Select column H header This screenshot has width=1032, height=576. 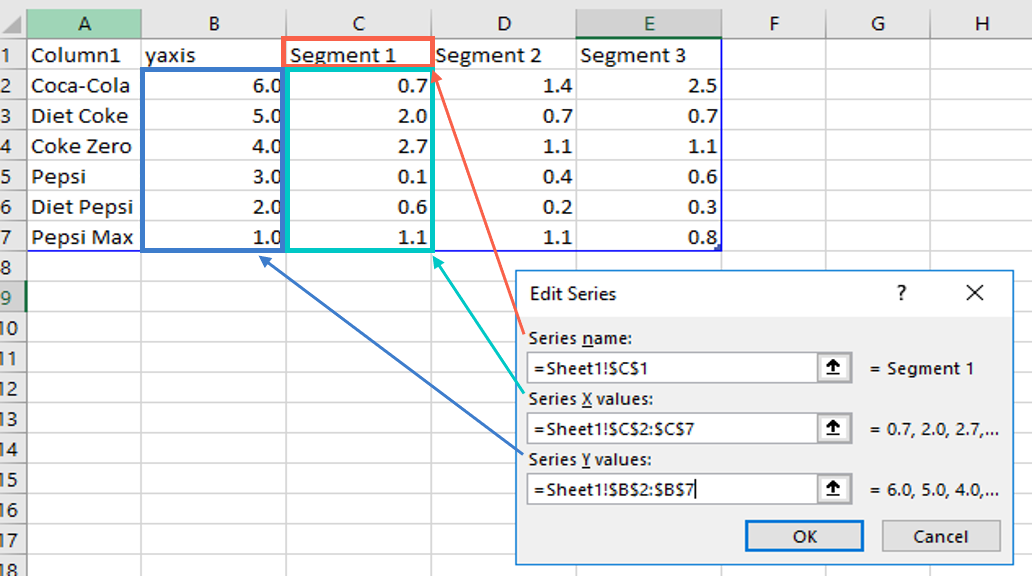pyautogui.click(x=981, y=24)
